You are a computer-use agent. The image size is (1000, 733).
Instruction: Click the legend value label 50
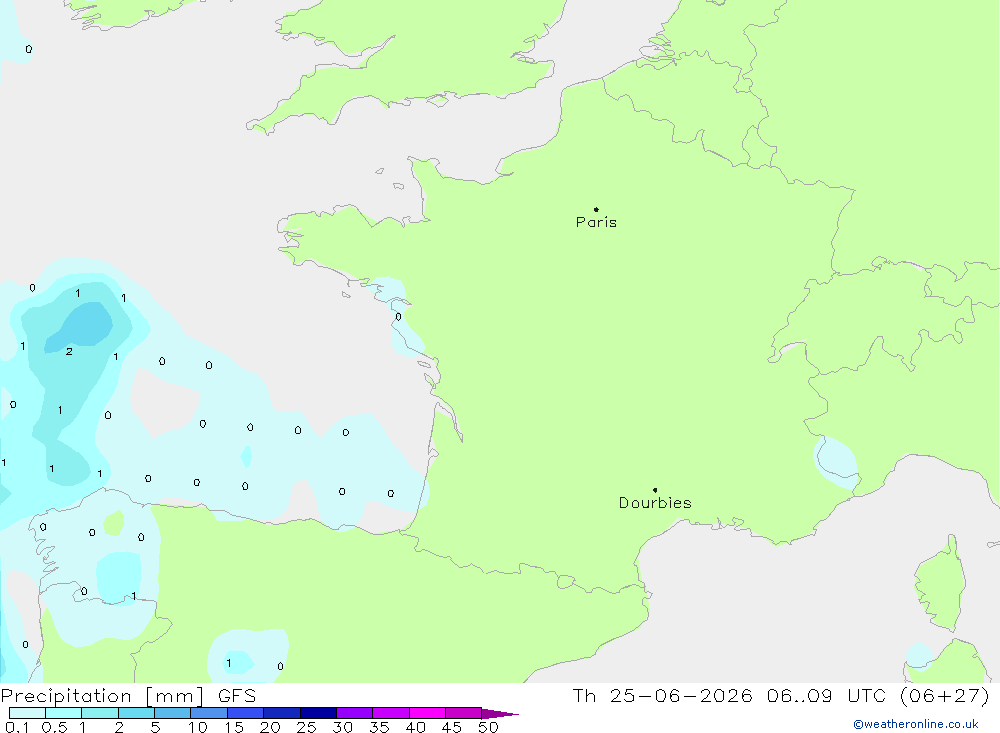[x=488, y=727]
